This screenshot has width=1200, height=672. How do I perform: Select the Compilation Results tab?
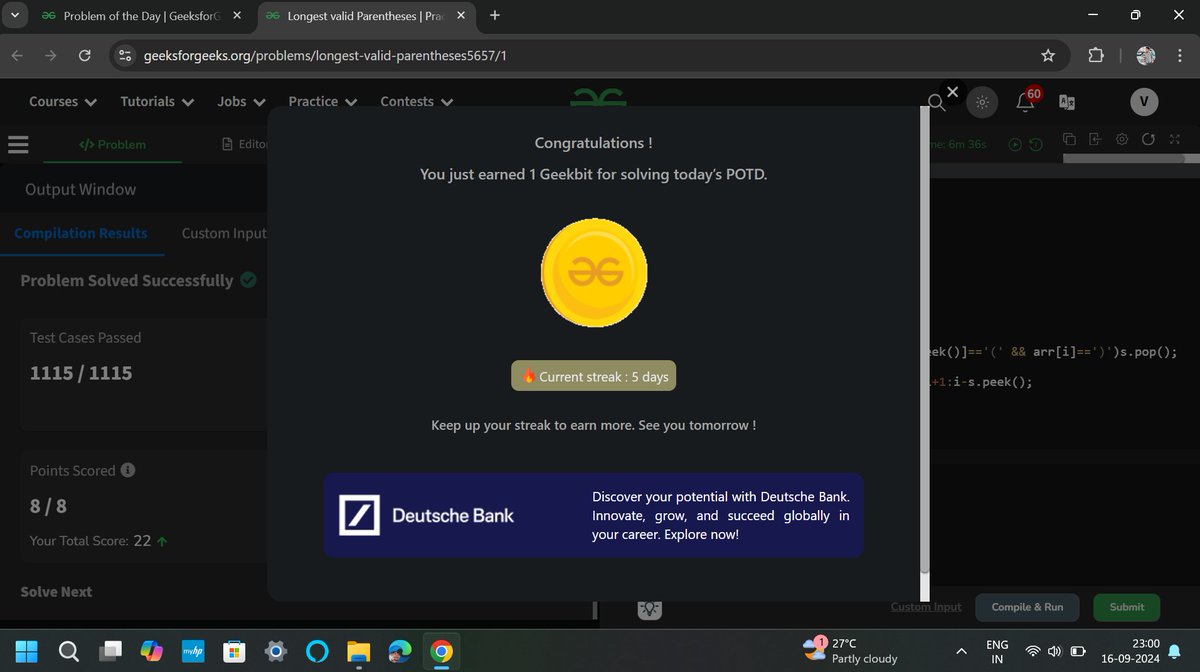point(81,233)
